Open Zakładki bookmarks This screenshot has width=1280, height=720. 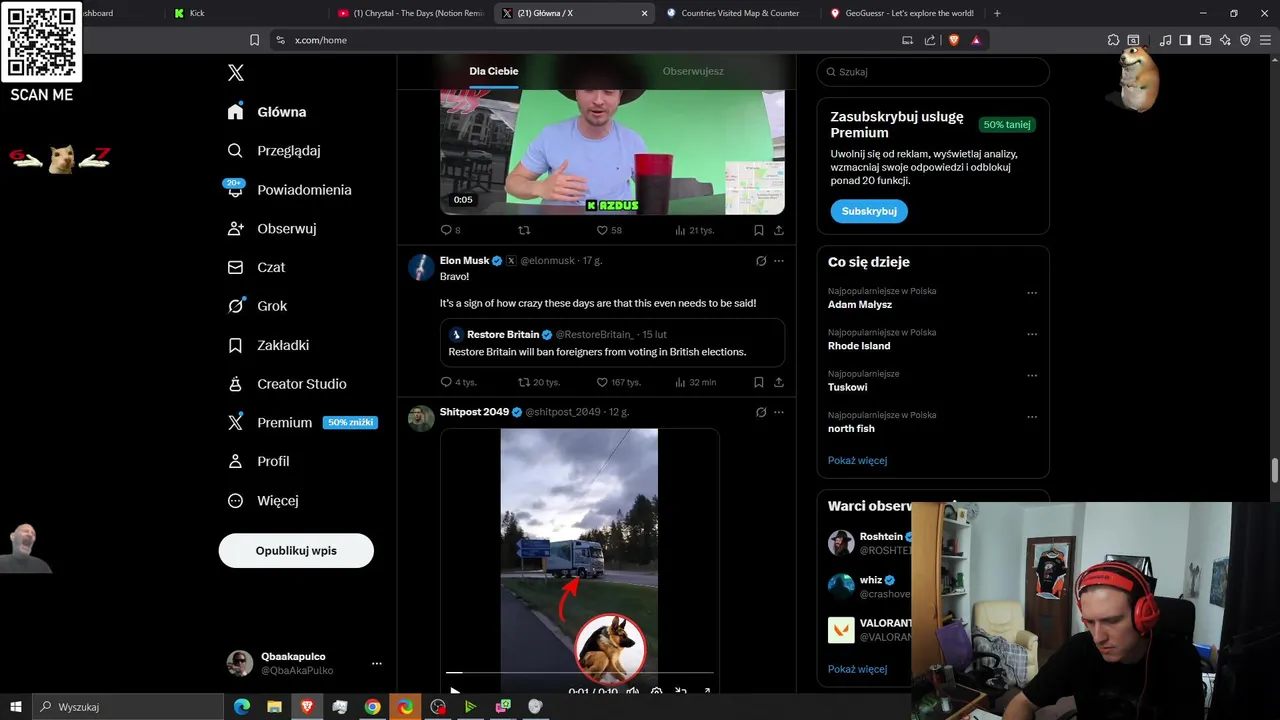[x=268, y=345]
